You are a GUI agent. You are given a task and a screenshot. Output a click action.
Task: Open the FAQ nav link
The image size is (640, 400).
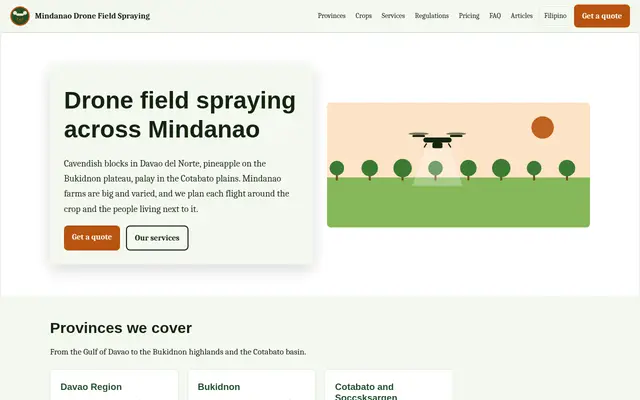(495, 16)
